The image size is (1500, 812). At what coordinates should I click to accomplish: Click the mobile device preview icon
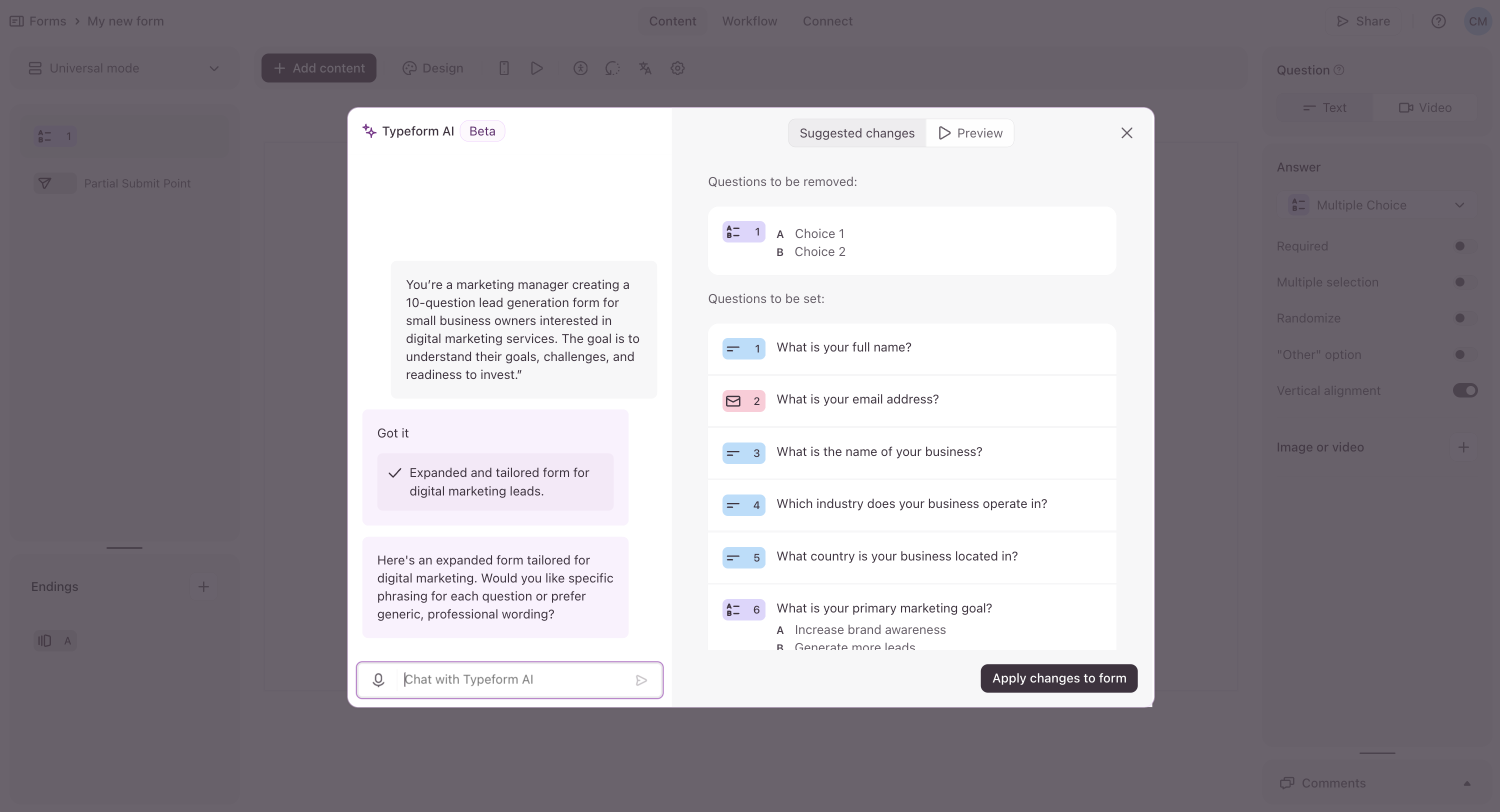tap(504, 68)
